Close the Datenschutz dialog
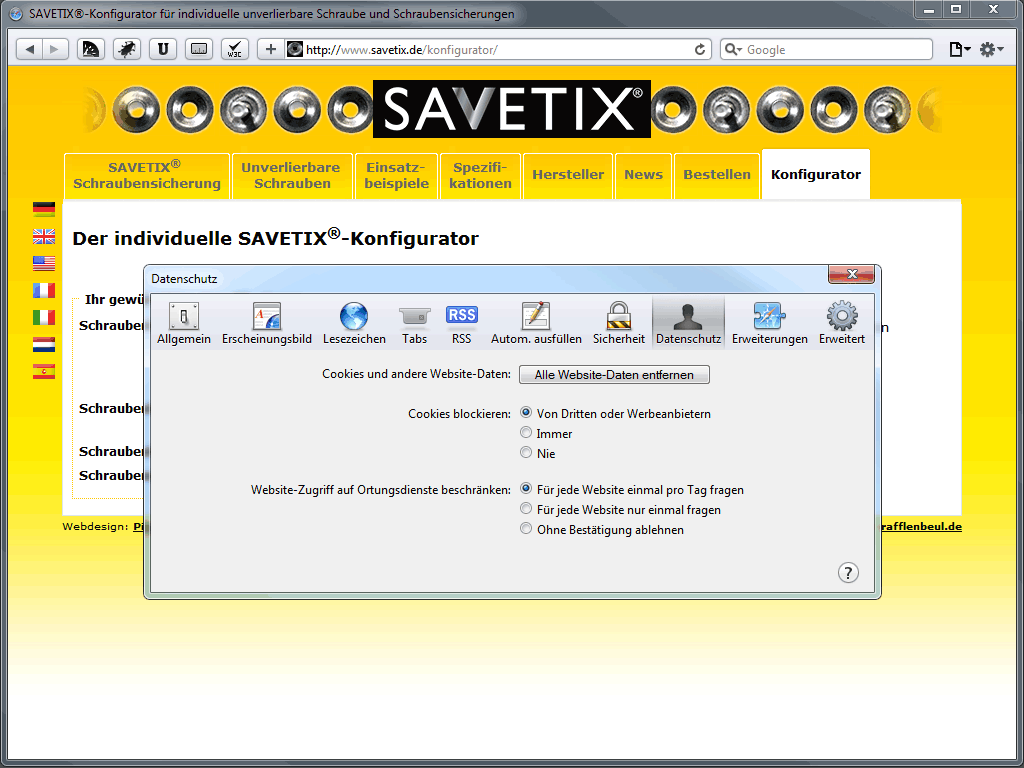The image size is (1024, 768). 851,274
